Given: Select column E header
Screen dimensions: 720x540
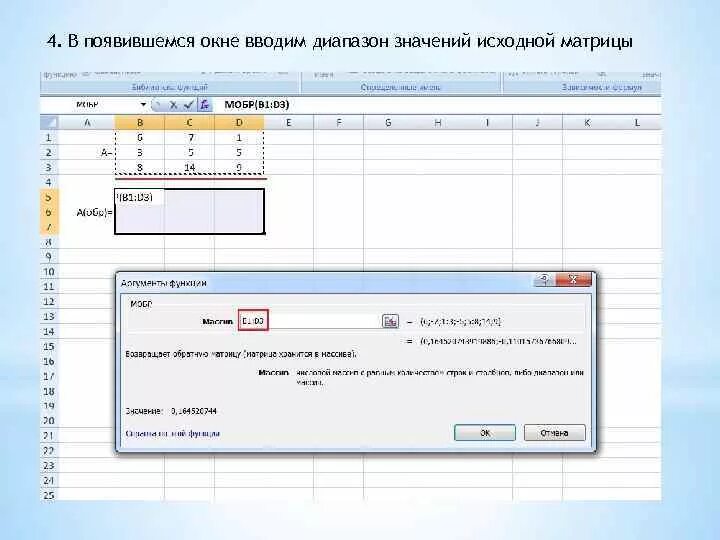Looking at the screenshot, I should click(x=289, y=123).
